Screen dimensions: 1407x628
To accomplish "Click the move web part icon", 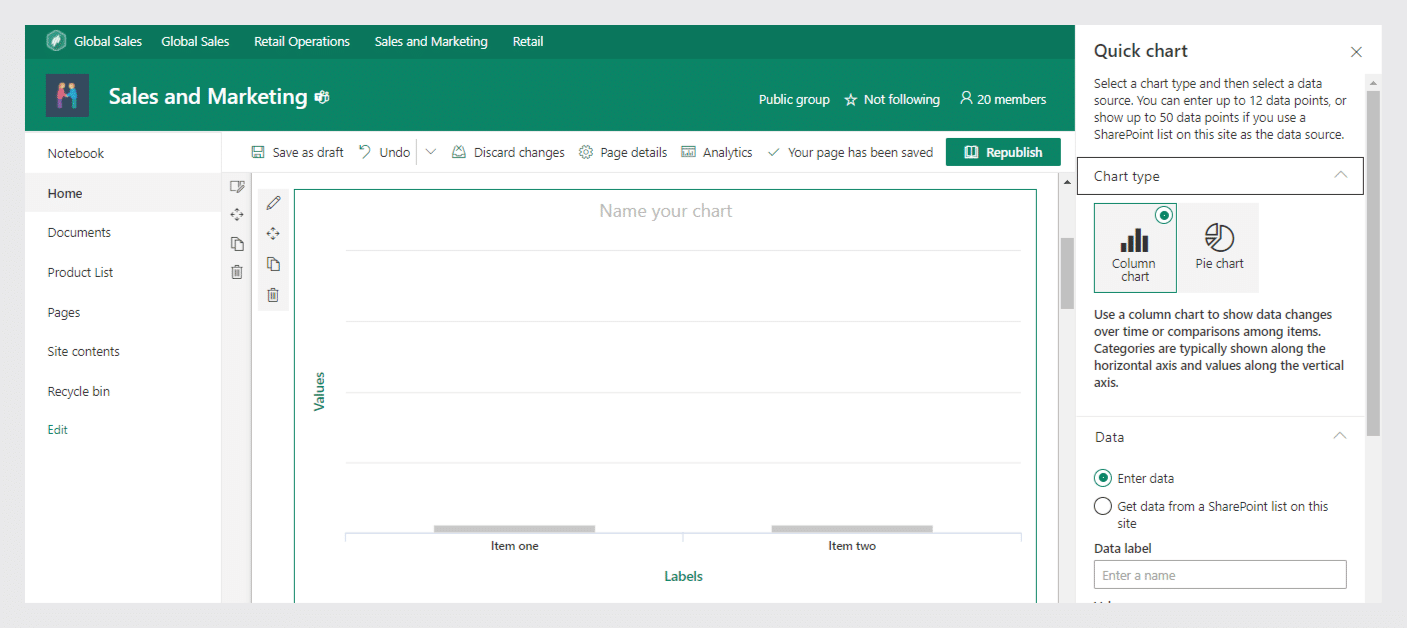I will (x=273, y=233).
